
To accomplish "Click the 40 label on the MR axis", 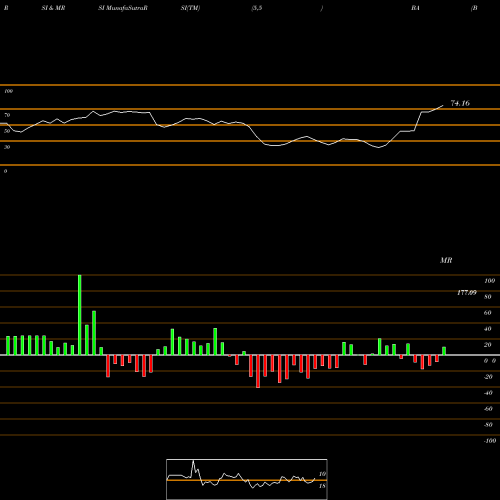I will coord(488,329).
